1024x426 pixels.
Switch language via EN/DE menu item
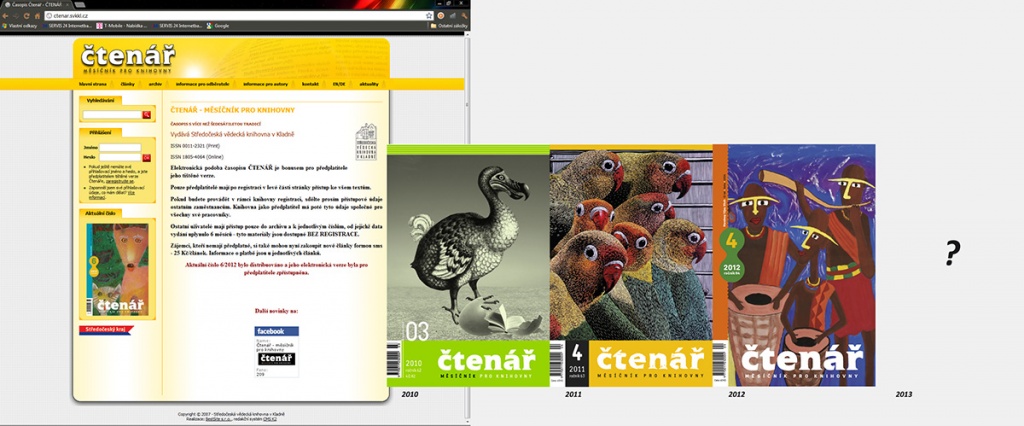pyautogui.click(x=339, y=84)
